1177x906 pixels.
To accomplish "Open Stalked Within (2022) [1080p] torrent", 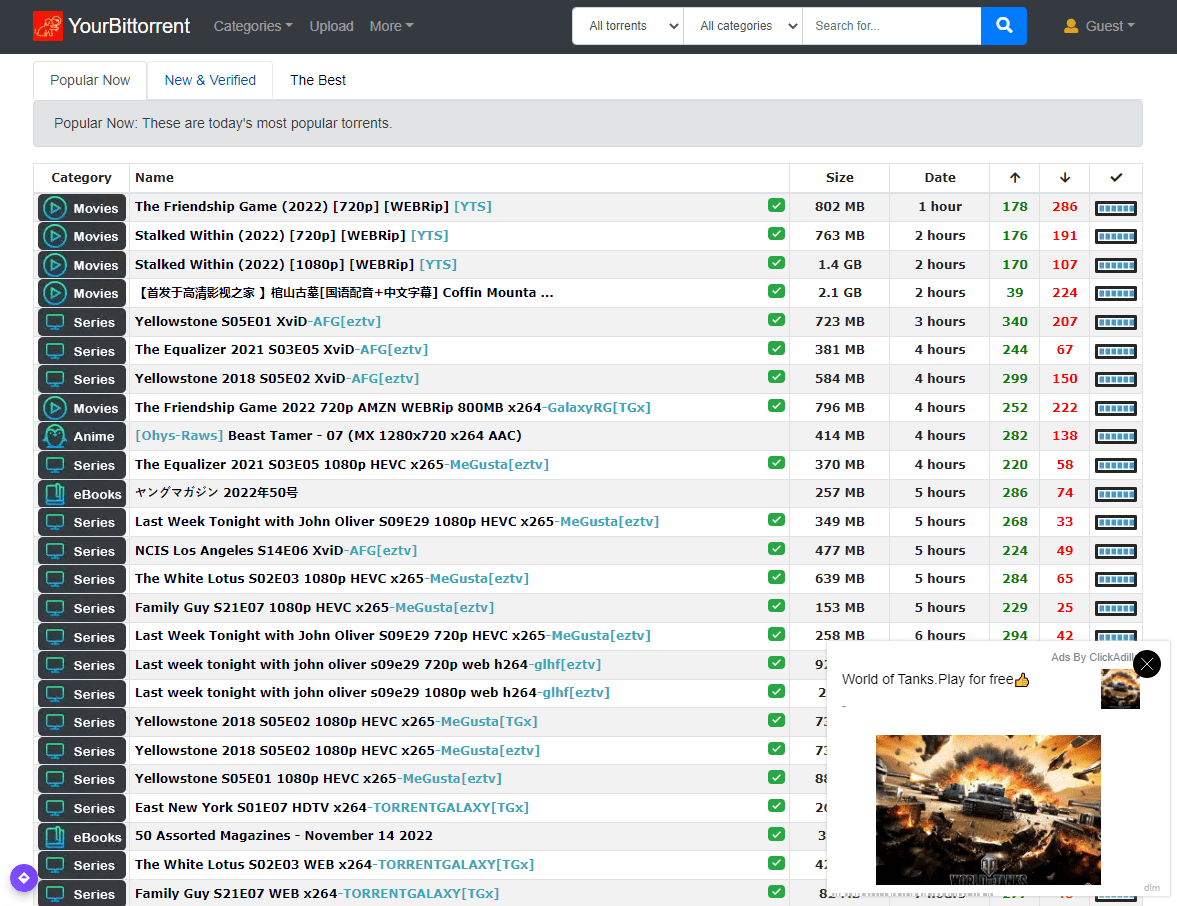I will click(x=296, y=264).
